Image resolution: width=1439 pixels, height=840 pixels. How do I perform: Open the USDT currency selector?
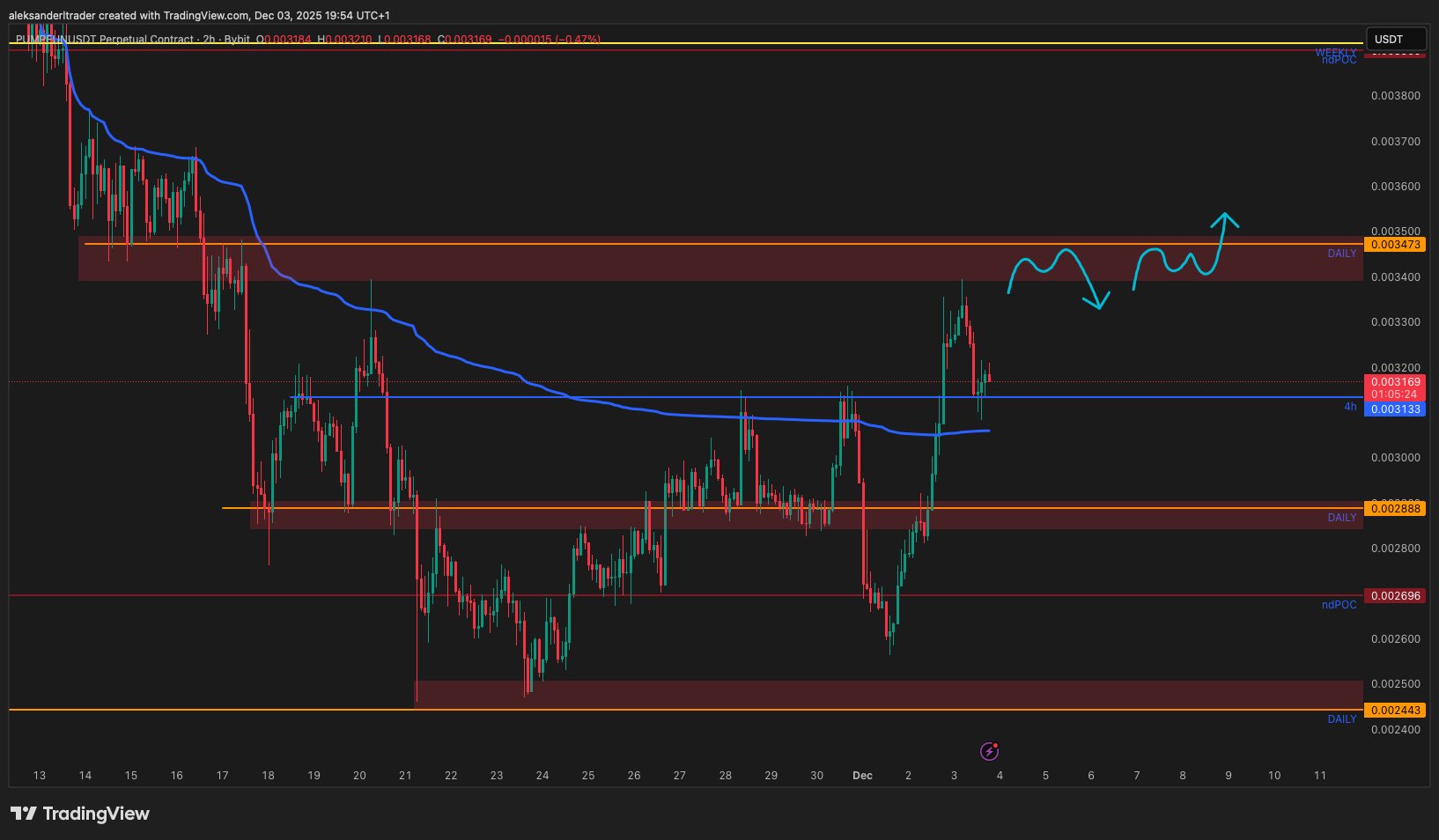pyautogui.click(x=1395, y=39)
